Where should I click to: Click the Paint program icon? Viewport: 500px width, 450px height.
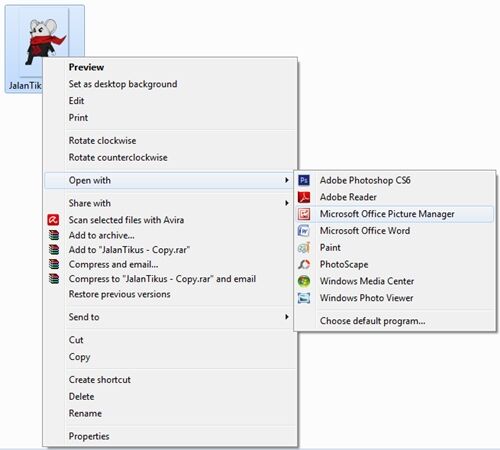[x=304, y=247]
